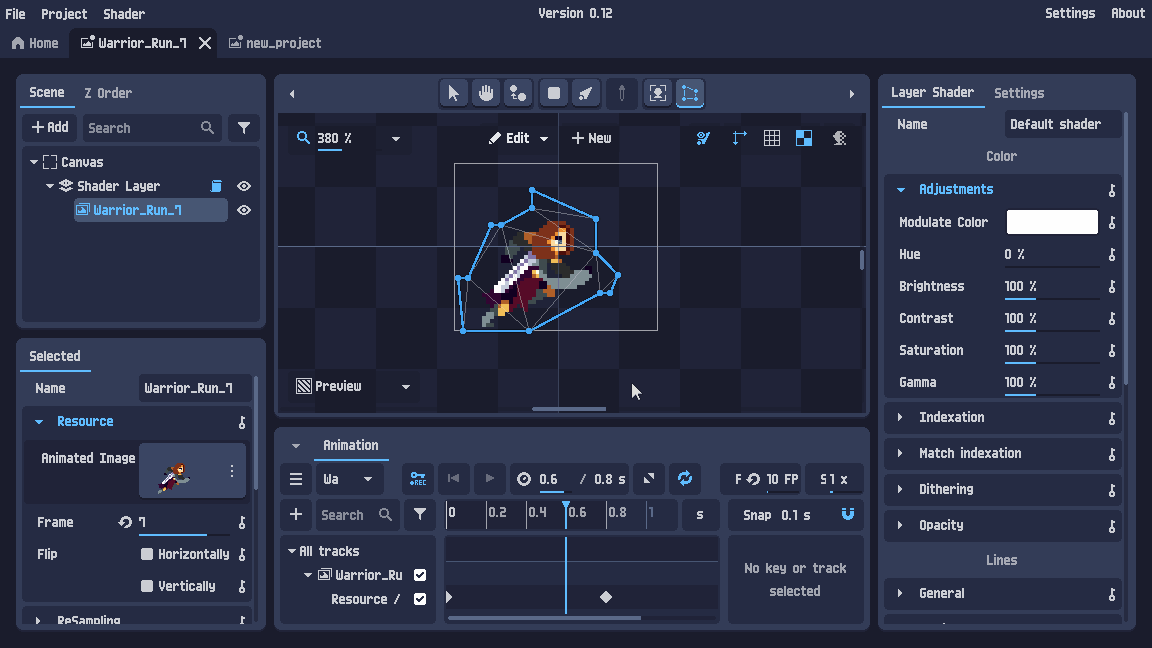Select the upward arrow tool
This screenshot has width=1152, height=648.
click(622, 93)
